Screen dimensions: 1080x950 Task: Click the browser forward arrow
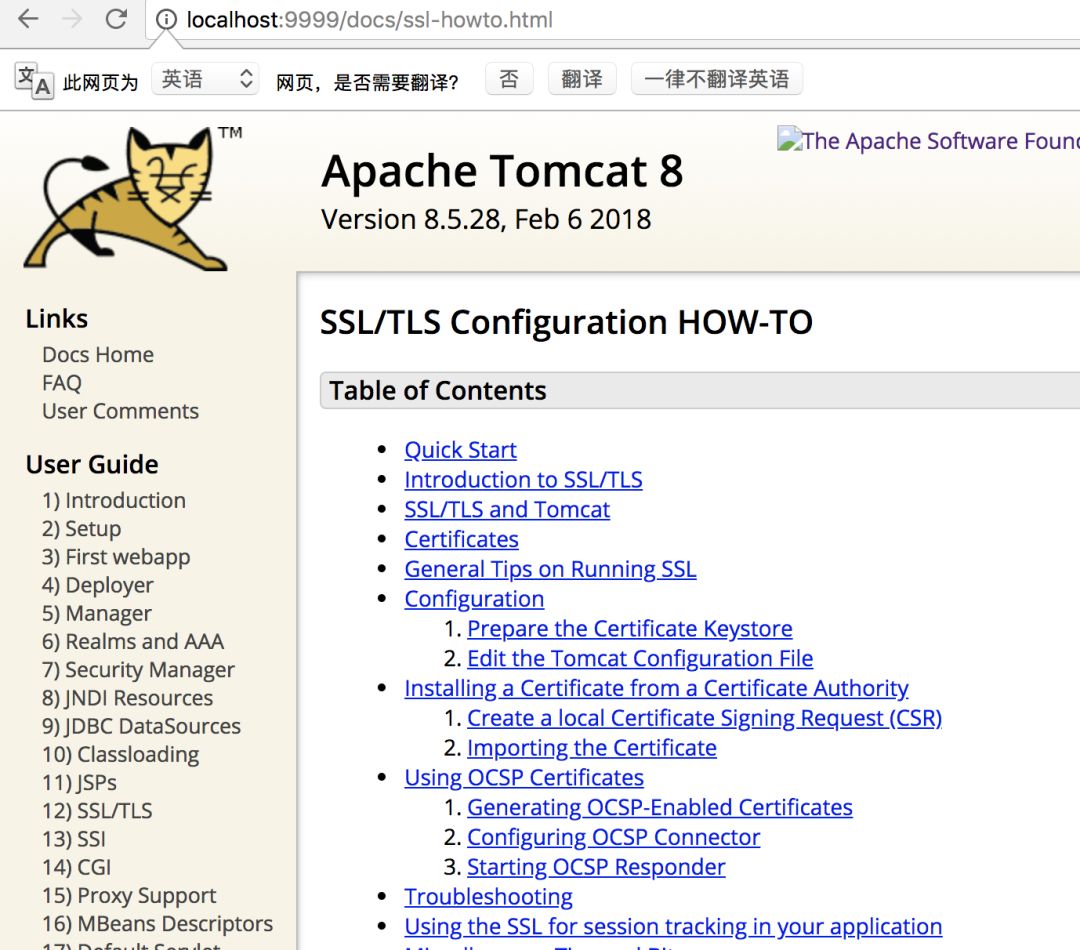(x=72, y=19)
